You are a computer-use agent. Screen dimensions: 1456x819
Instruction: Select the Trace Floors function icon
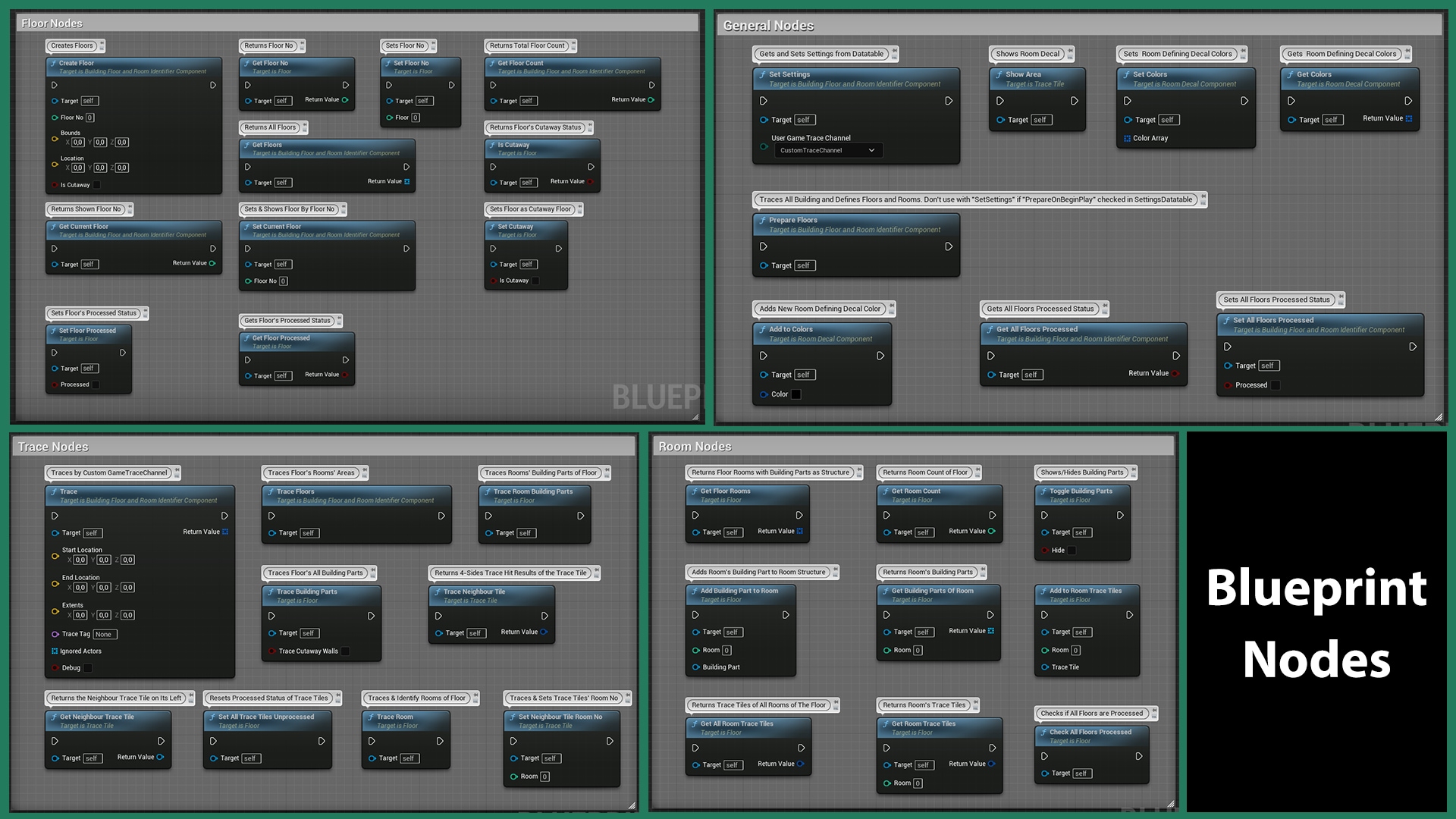271,491
